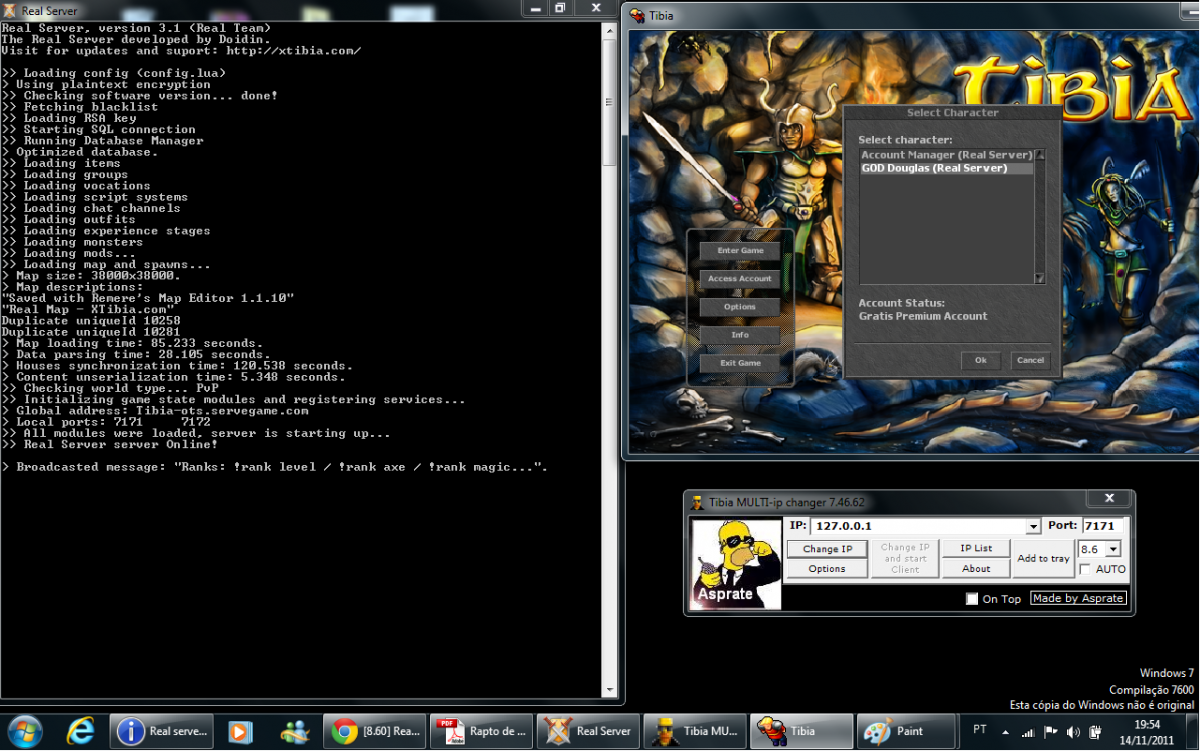
Task: Switch to the Rapto de... PDF taskbar item
Action: click(483, 731)
